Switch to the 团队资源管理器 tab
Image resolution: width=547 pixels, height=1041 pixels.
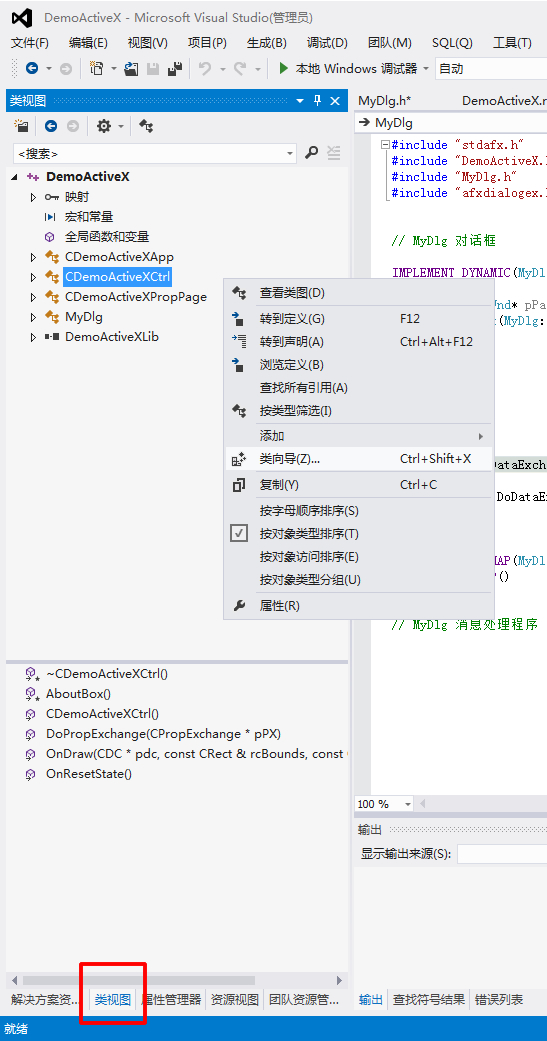304,999
